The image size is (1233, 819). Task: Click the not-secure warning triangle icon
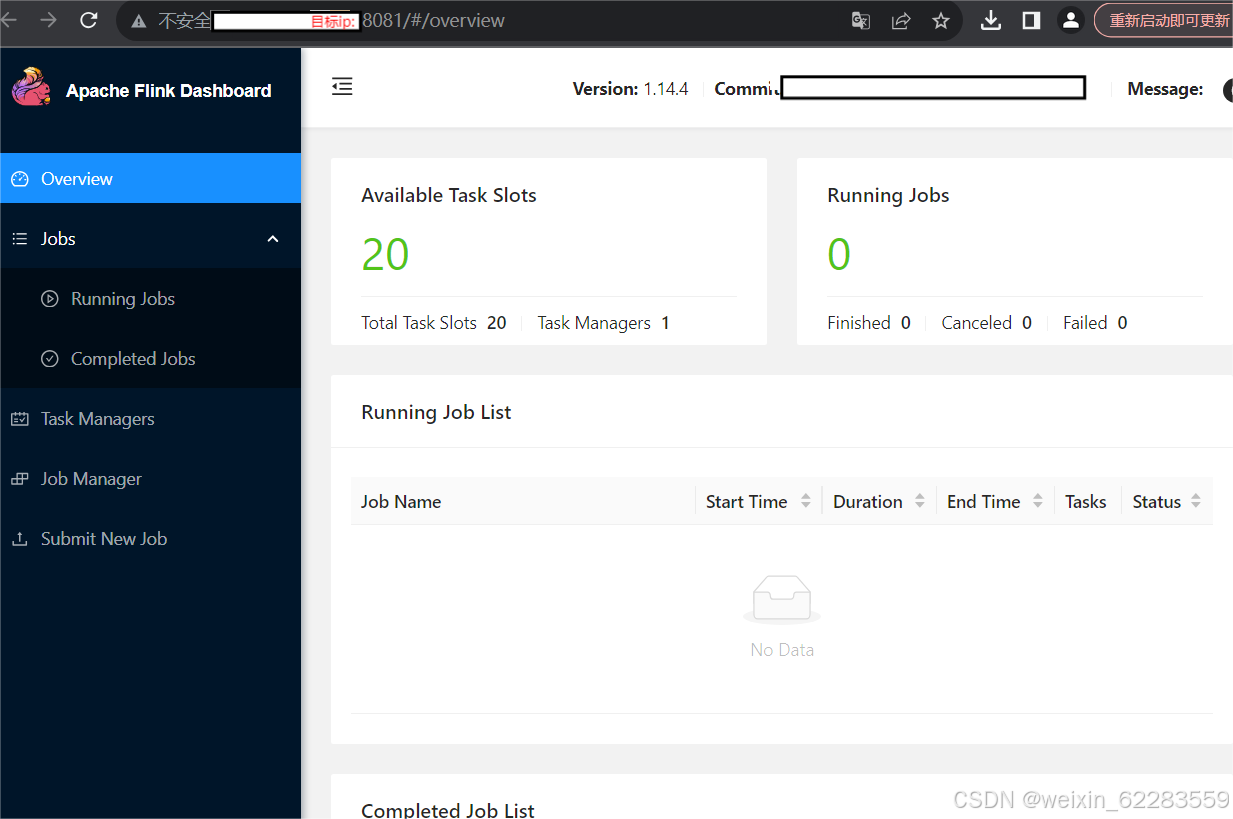pyautogui.click(x=139, y=20)
